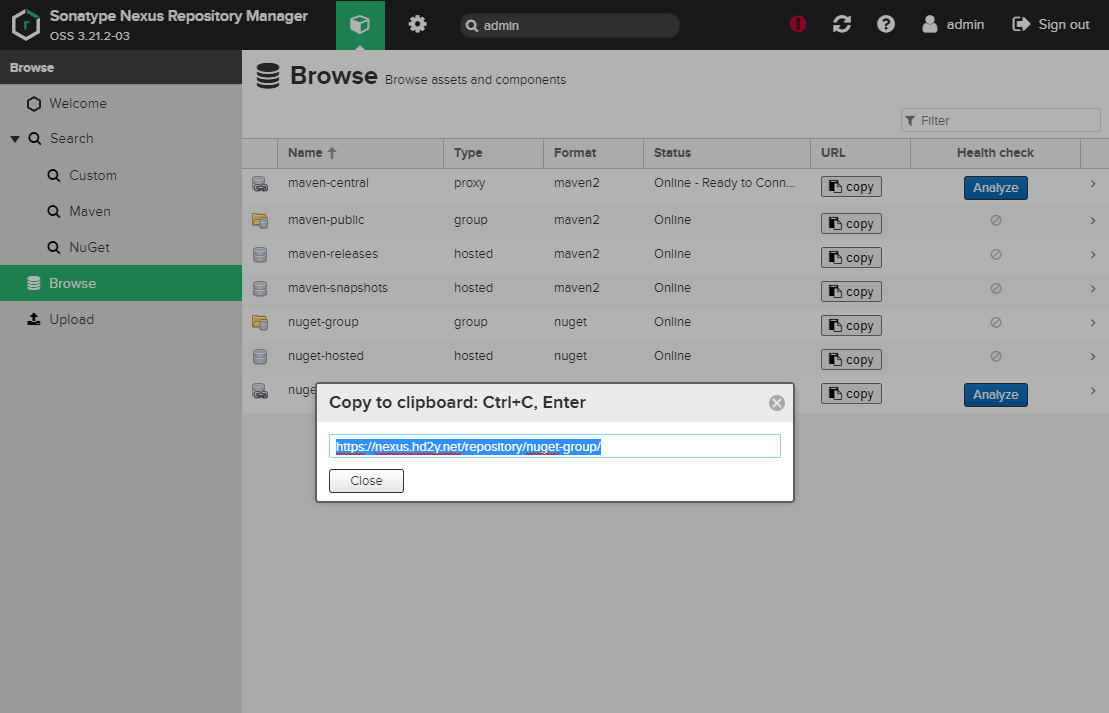The width and height of the screenshot is (1109, 713).
Task: Click the red system status alert icon
Action: pyautogui.click(x=798, y=24)
